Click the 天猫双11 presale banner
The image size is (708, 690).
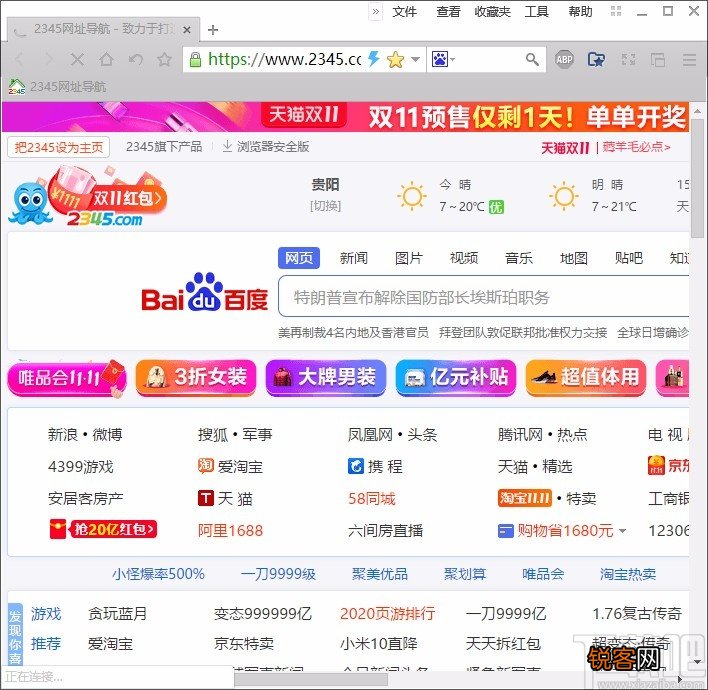point(345,117)
